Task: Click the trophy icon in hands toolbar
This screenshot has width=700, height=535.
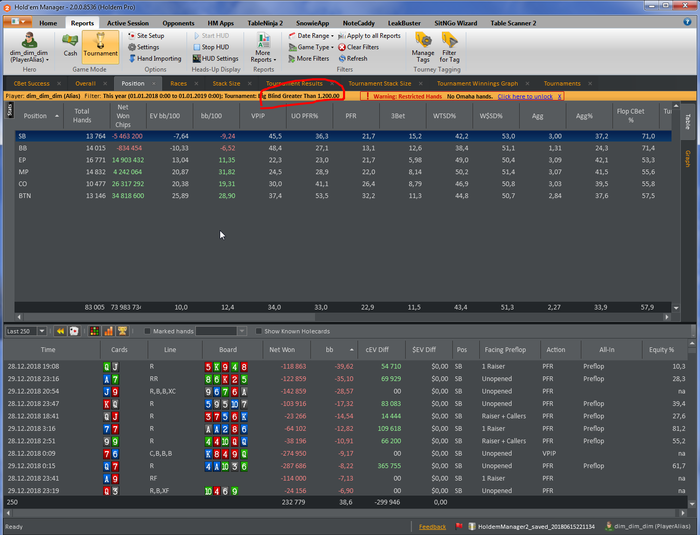Action: (x=122, y=331)
